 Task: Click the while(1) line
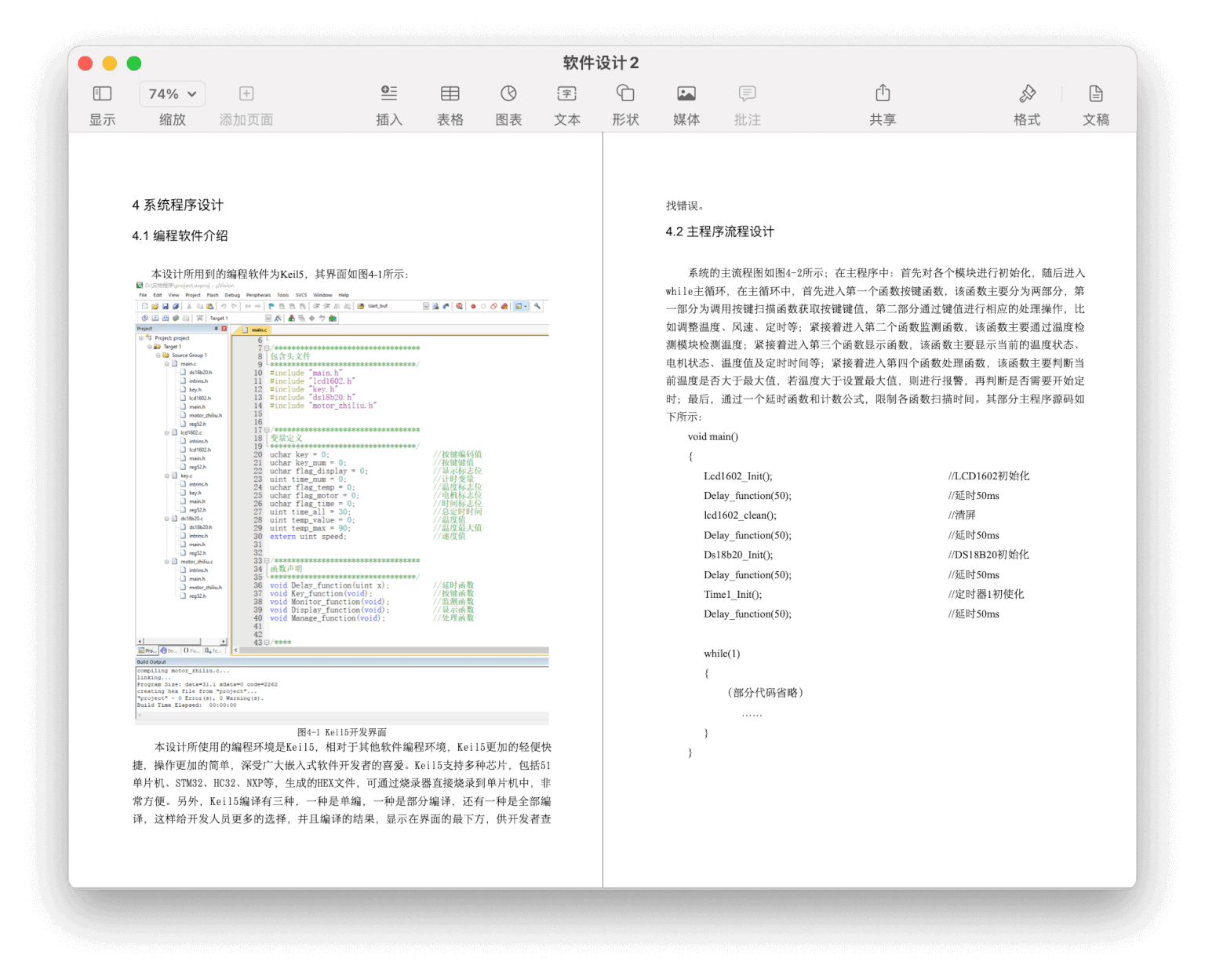[722, 654]
